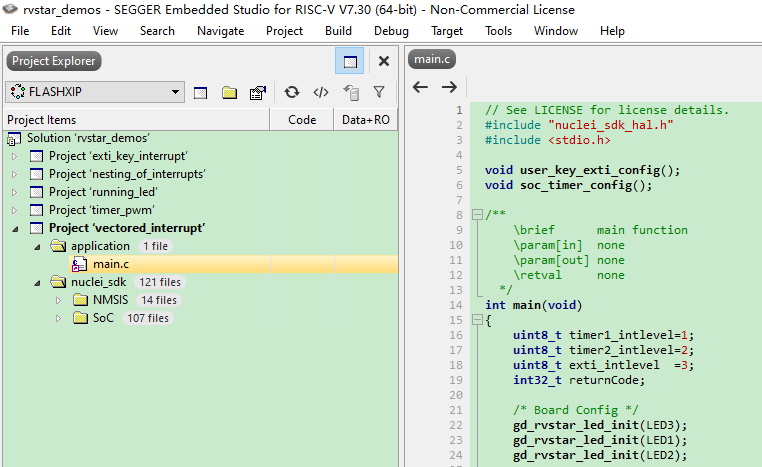
Task: Click the filter funnel icon
Action: point(379,92)
